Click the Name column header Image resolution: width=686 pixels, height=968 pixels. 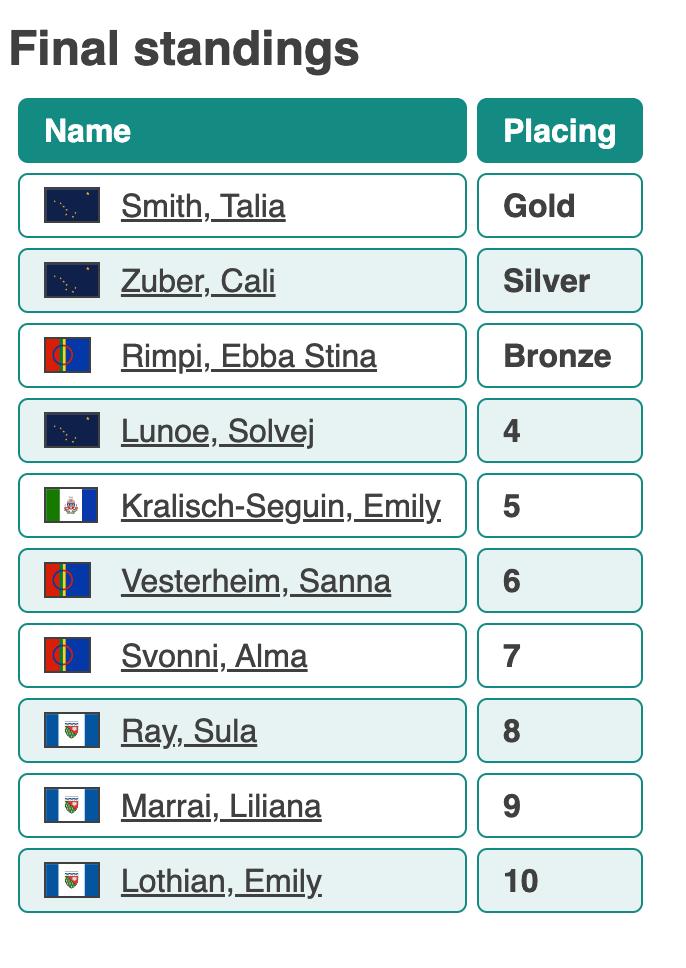point(242,131)
